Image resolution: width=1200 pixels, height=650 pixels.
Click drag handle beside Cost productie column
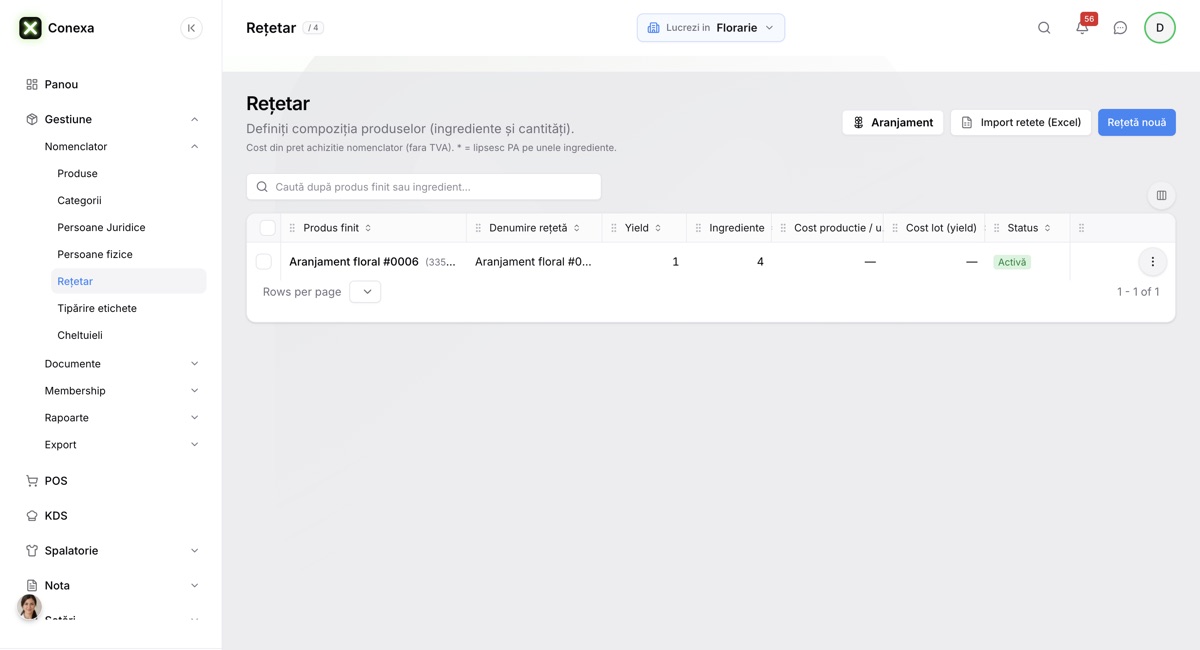(x=783, y=228)
